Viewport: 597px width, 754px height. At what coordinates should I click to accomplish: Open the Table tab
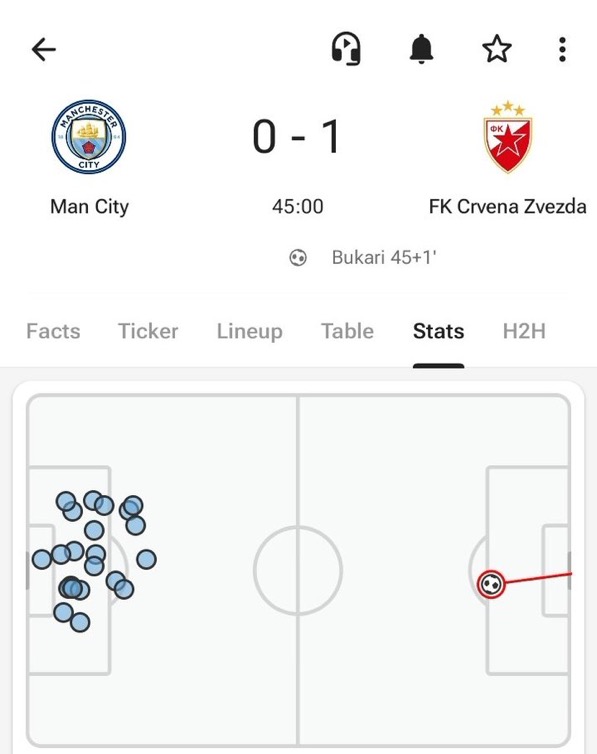tap(347, 331)
